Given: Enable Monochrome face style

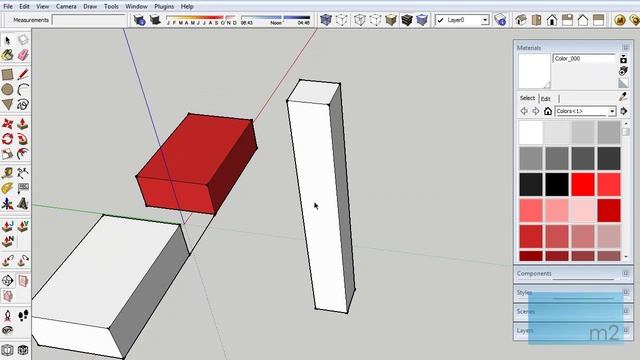Looking at the screenshot, I should (x=422, y=20).
